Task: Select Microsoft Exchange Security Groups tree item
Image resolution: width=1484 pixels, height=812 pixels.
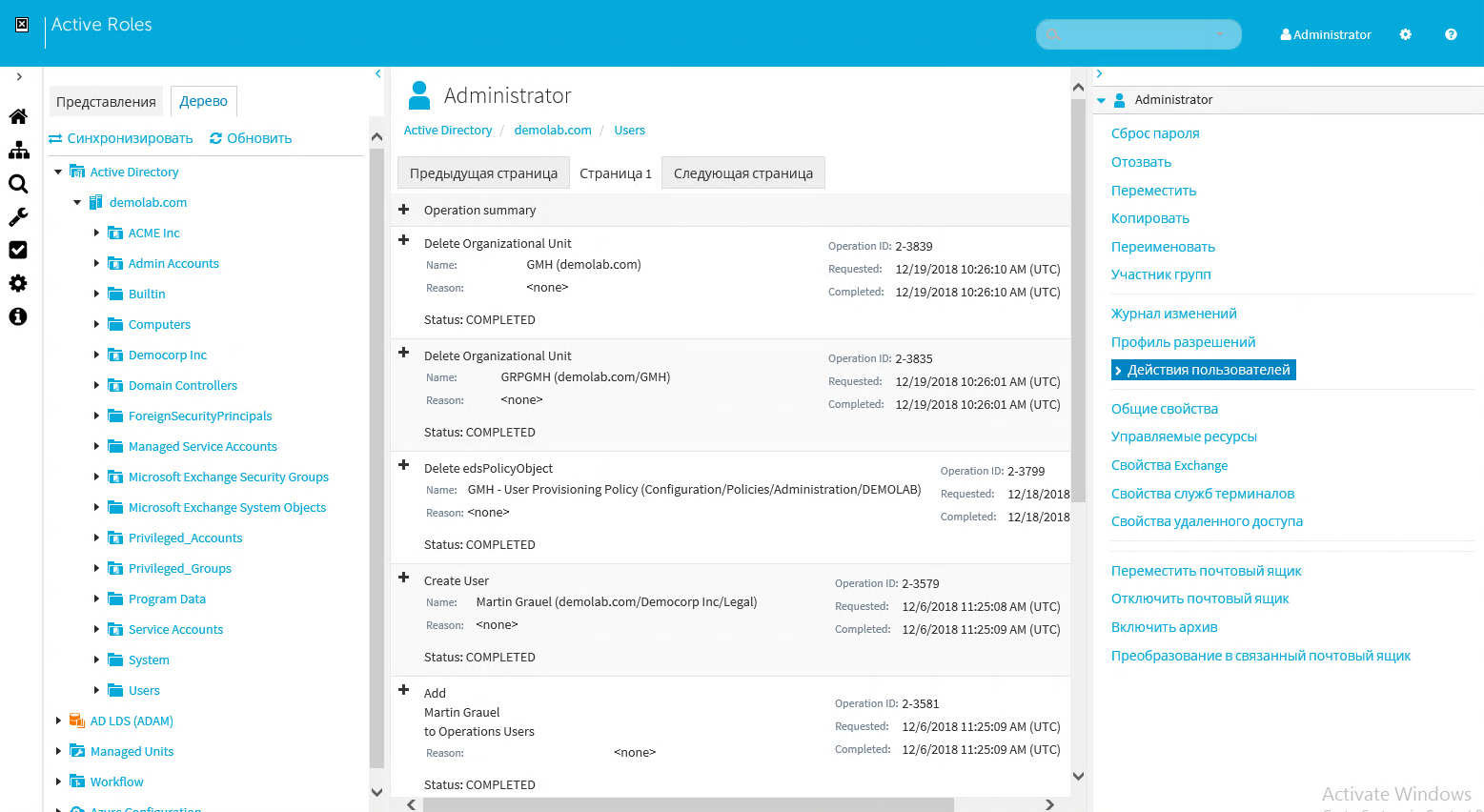Action: pos(229,477)
